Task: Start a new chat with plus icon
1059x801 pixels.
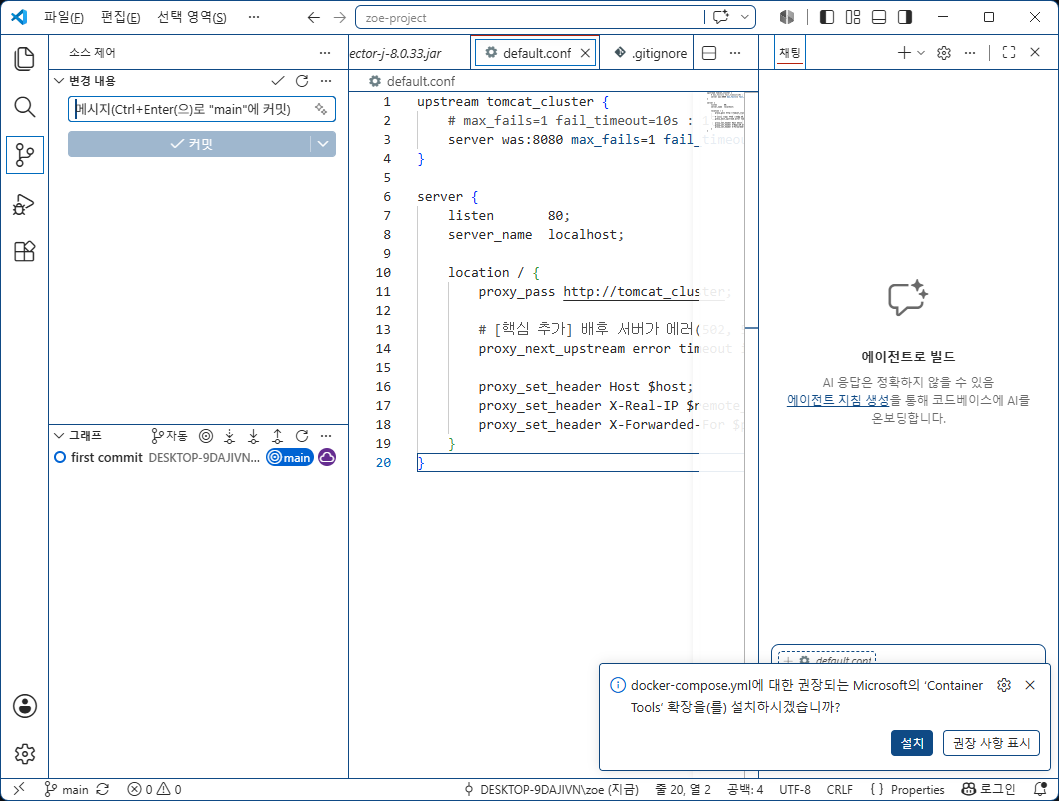Action: click(x=904, y=53)
